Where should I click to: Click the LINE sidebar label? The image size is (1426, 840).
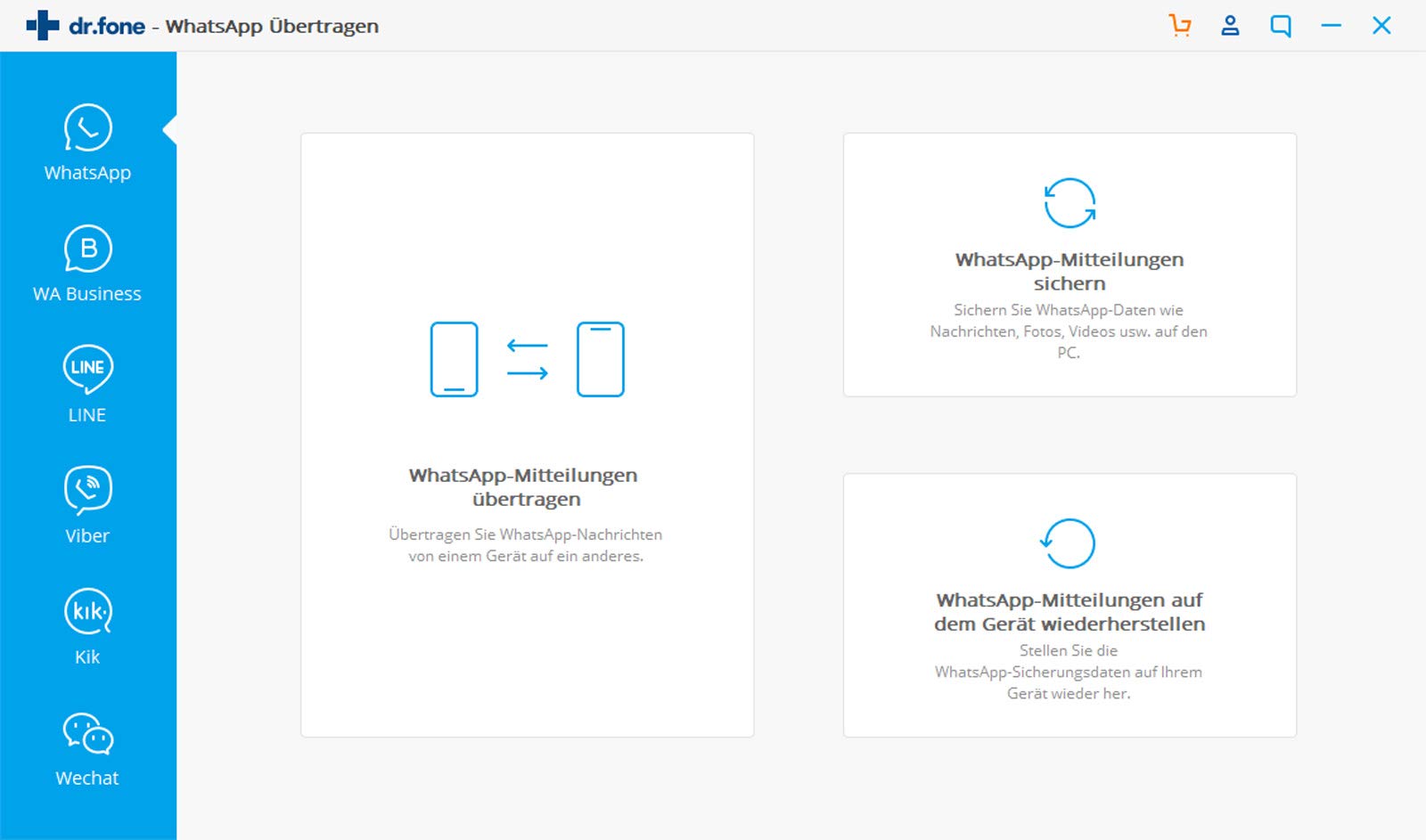pos(87,415)
